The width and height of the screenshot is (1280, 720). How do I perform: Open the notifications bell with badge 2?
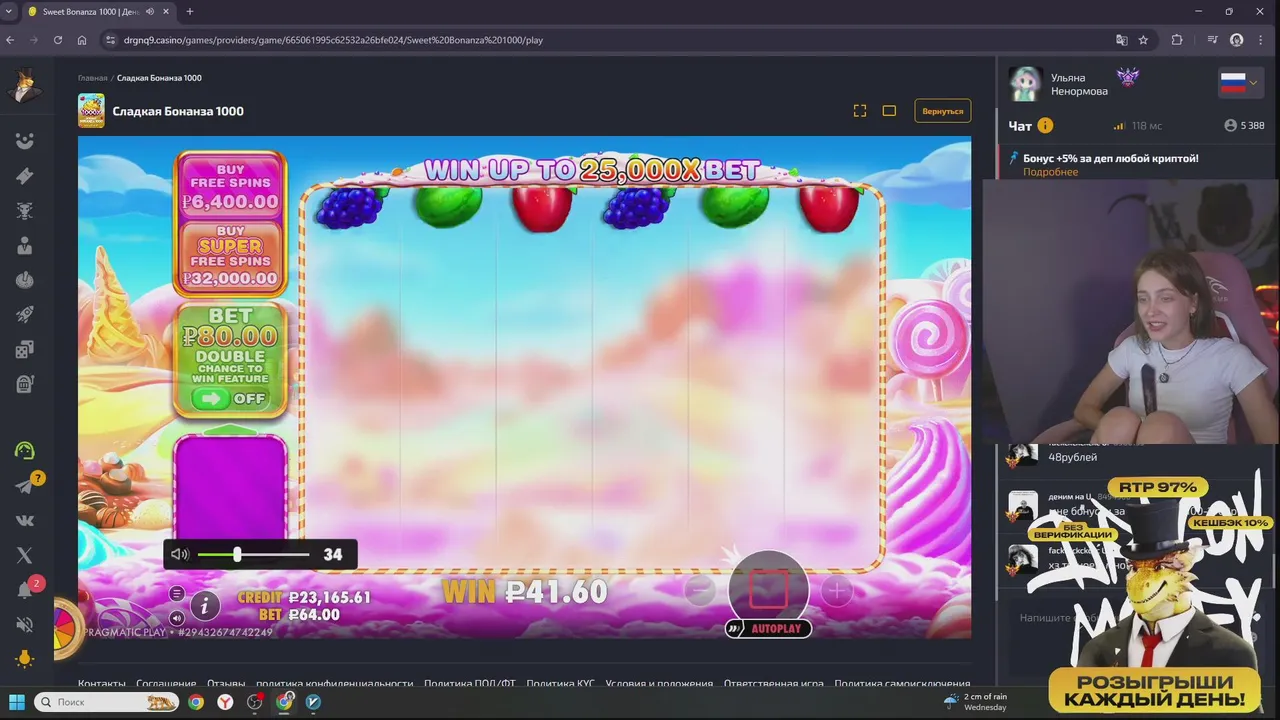pos(25,590)
